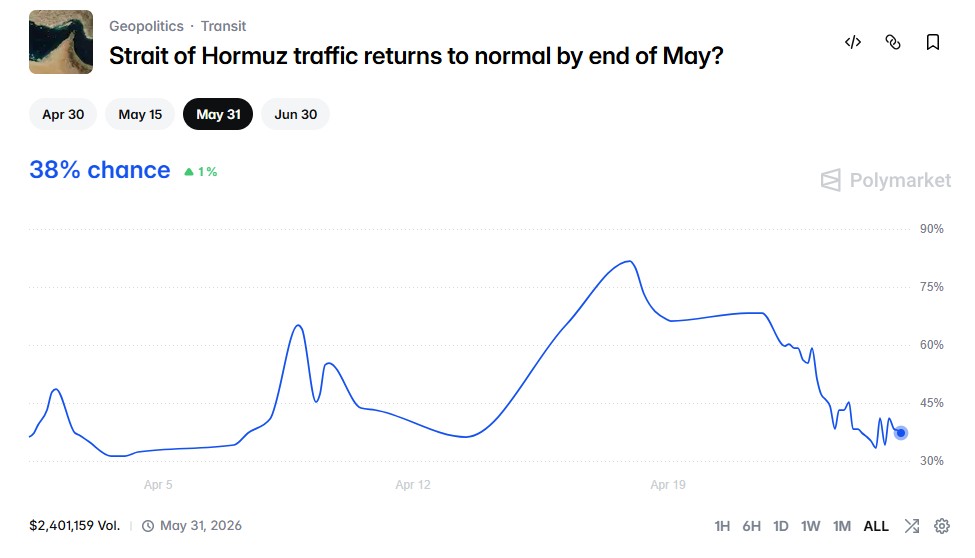Image resolution: width=975 pixels, height=558 pixels.
Task: Select the May 15 date option
Action: point(140,114)
